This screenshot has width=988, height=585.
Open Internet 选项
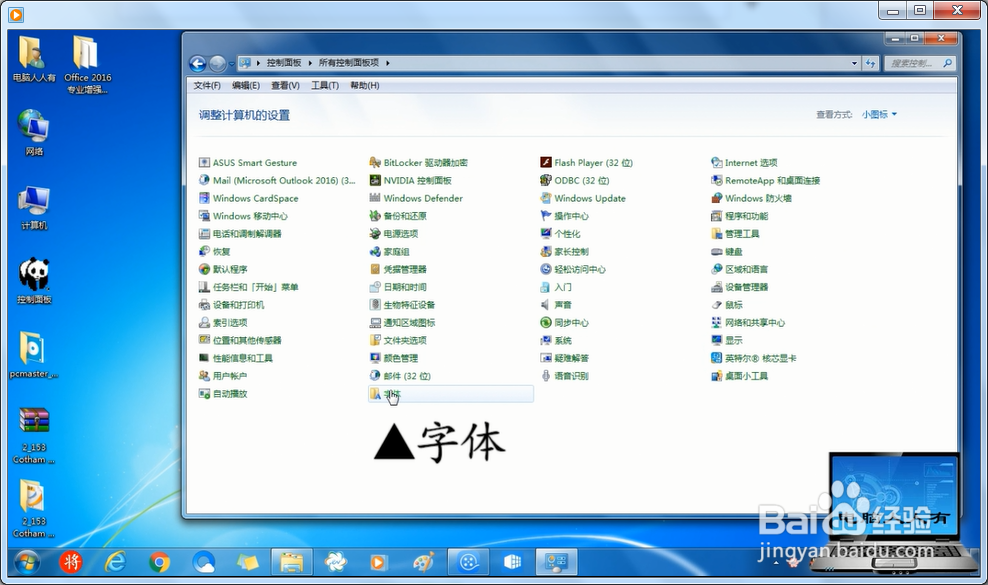point(744,163)
